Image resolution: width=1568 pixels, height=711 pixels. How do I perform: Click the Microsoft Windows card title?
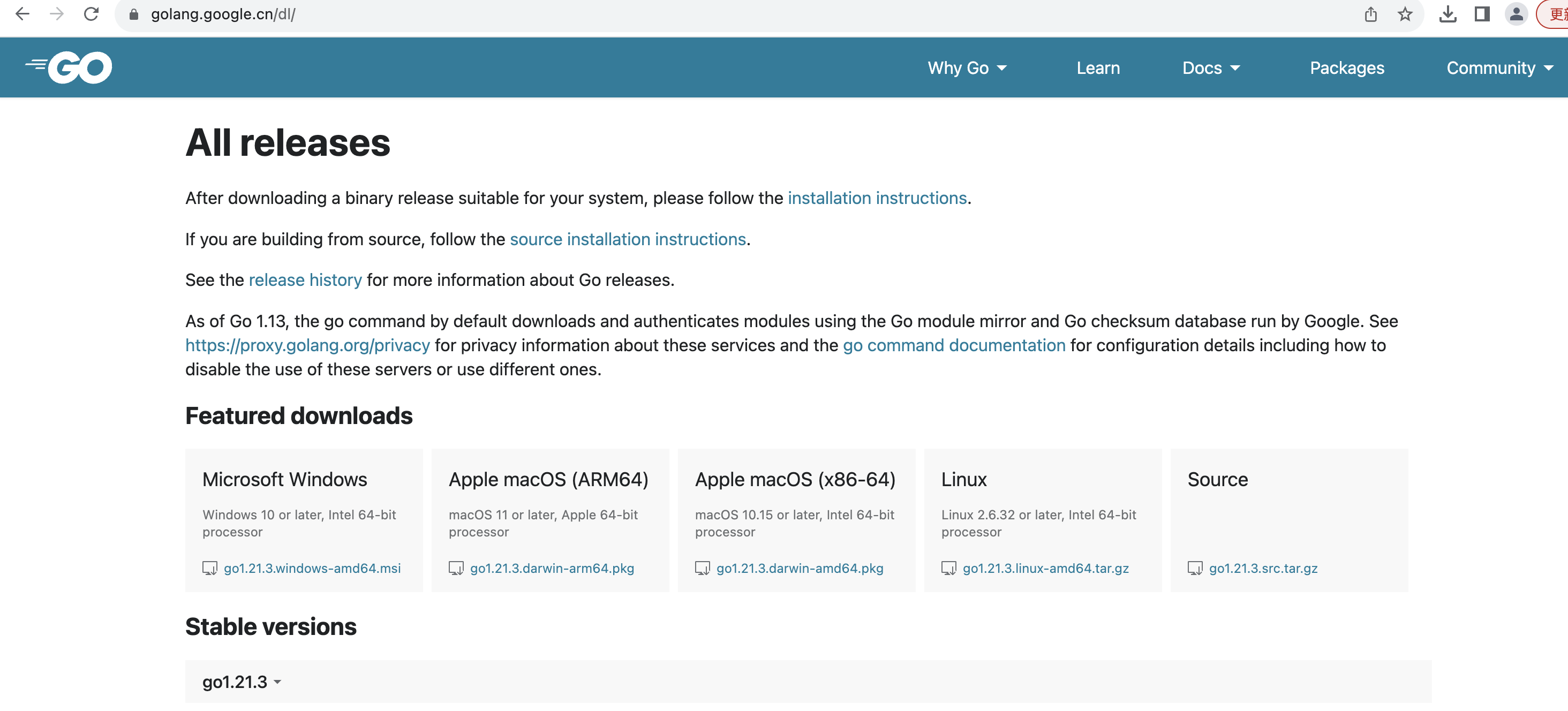tap(284, 480)
